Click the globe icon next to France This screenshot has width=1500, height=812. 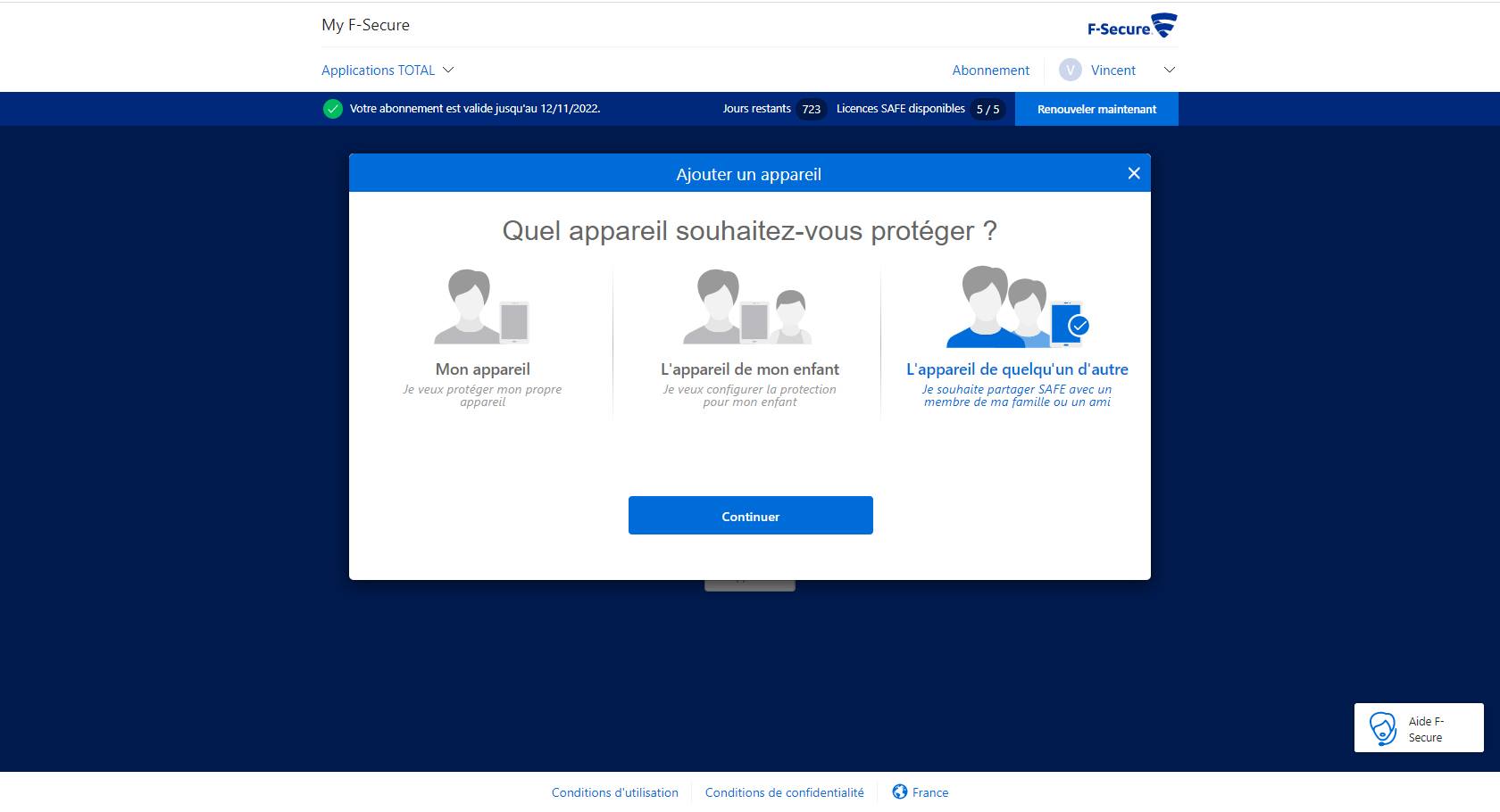point(900,791)
